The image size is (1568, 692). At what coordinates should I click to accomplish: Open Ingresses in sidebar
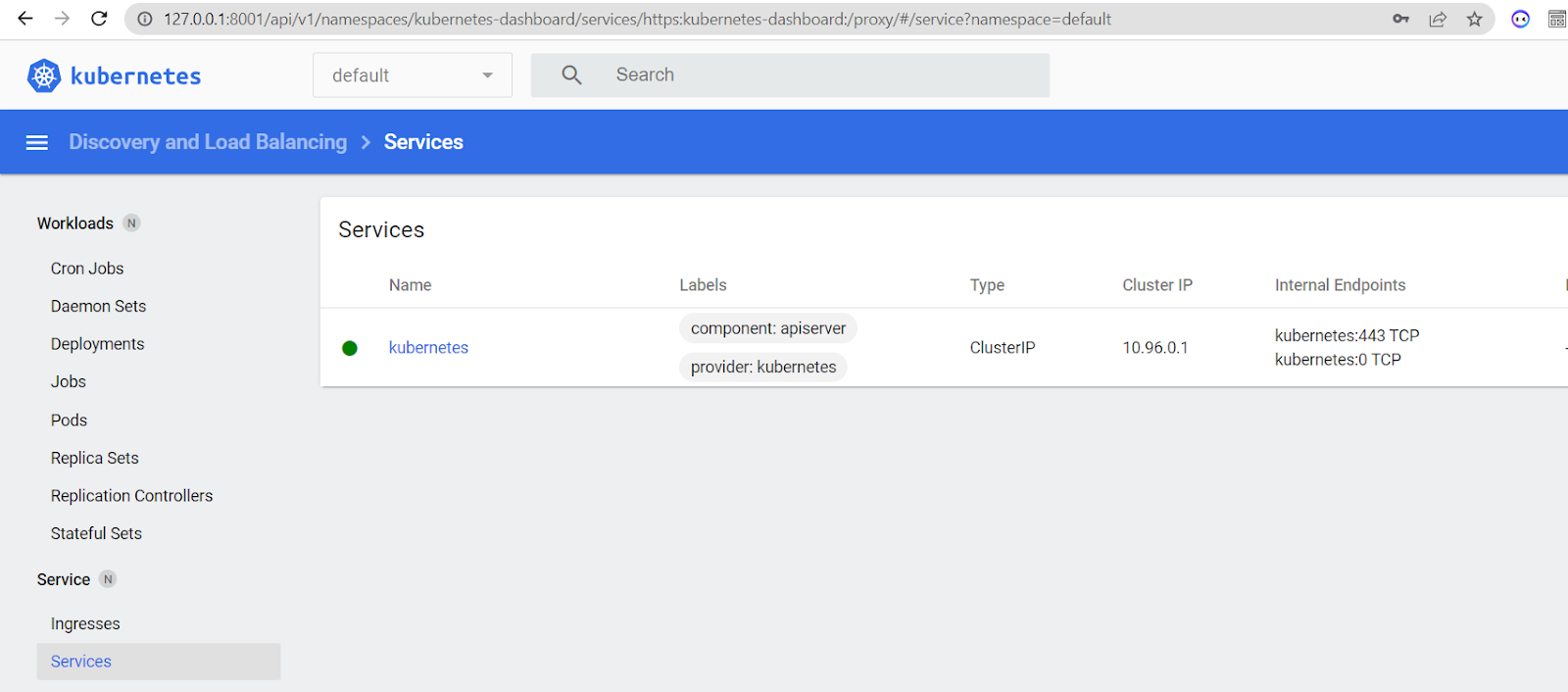(85, 624)
